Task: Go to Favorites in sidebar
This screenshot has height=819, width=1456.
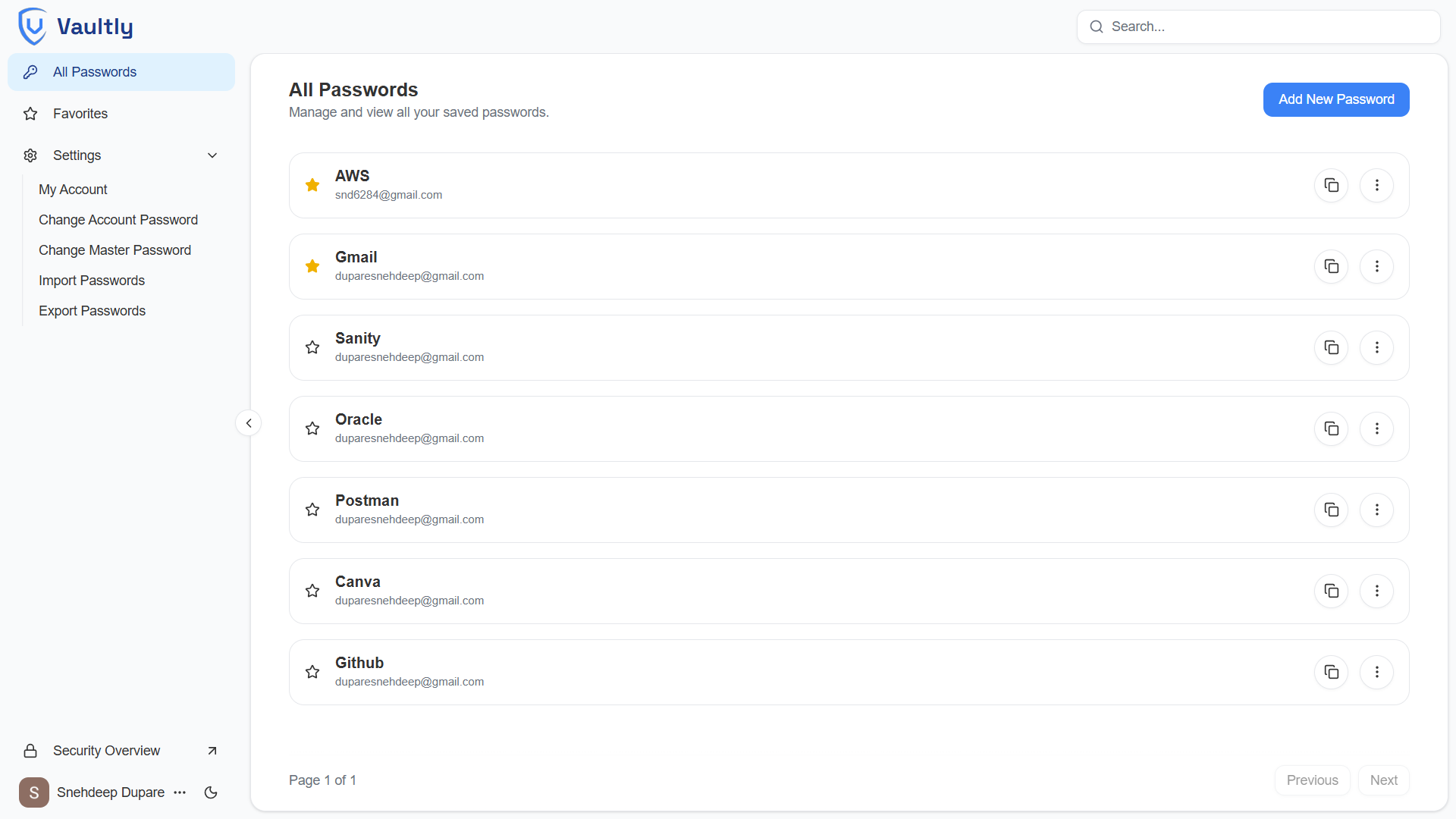Action: point(80,114)
